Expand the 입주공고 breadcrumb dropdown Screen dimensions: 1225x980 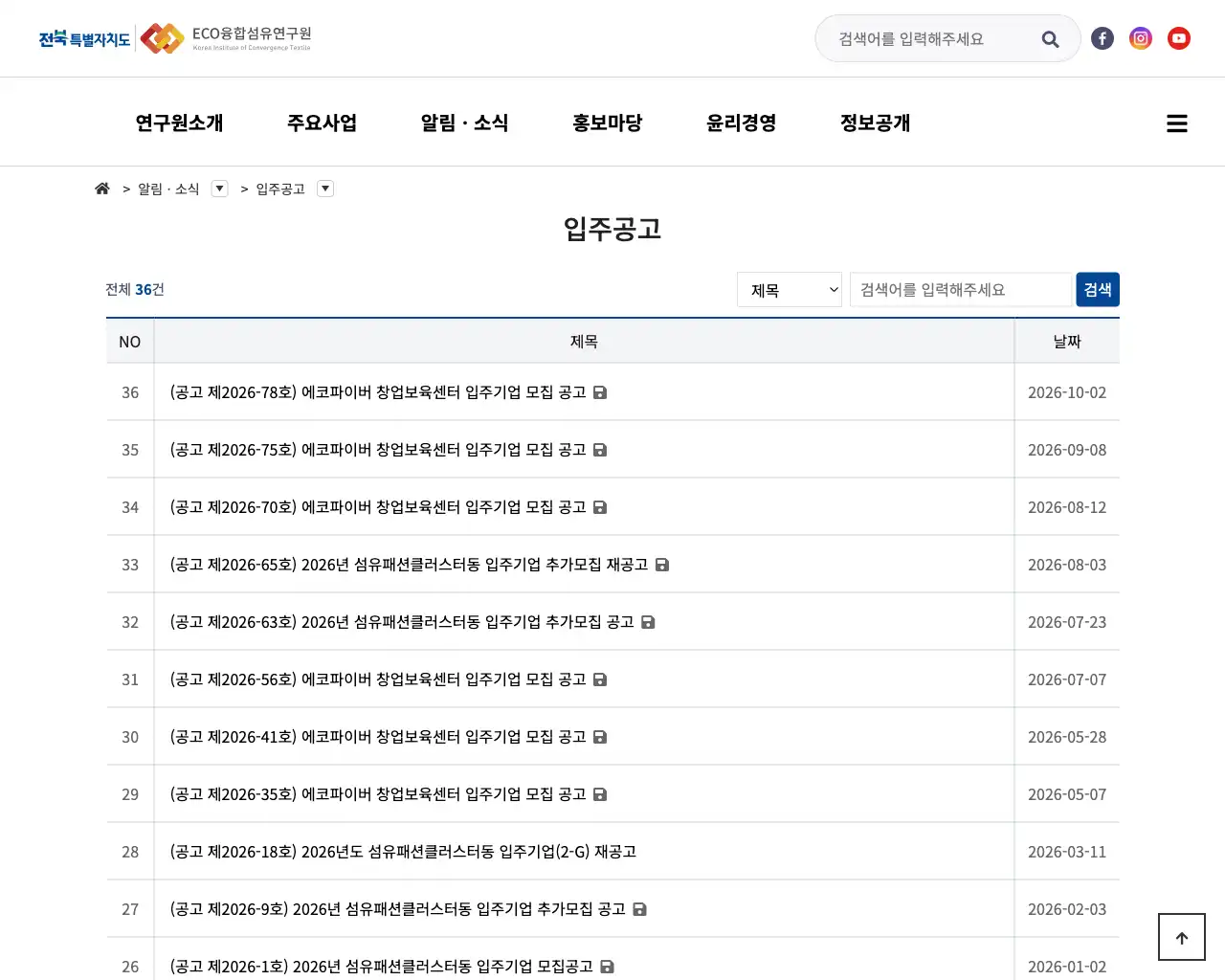[325, 189]
